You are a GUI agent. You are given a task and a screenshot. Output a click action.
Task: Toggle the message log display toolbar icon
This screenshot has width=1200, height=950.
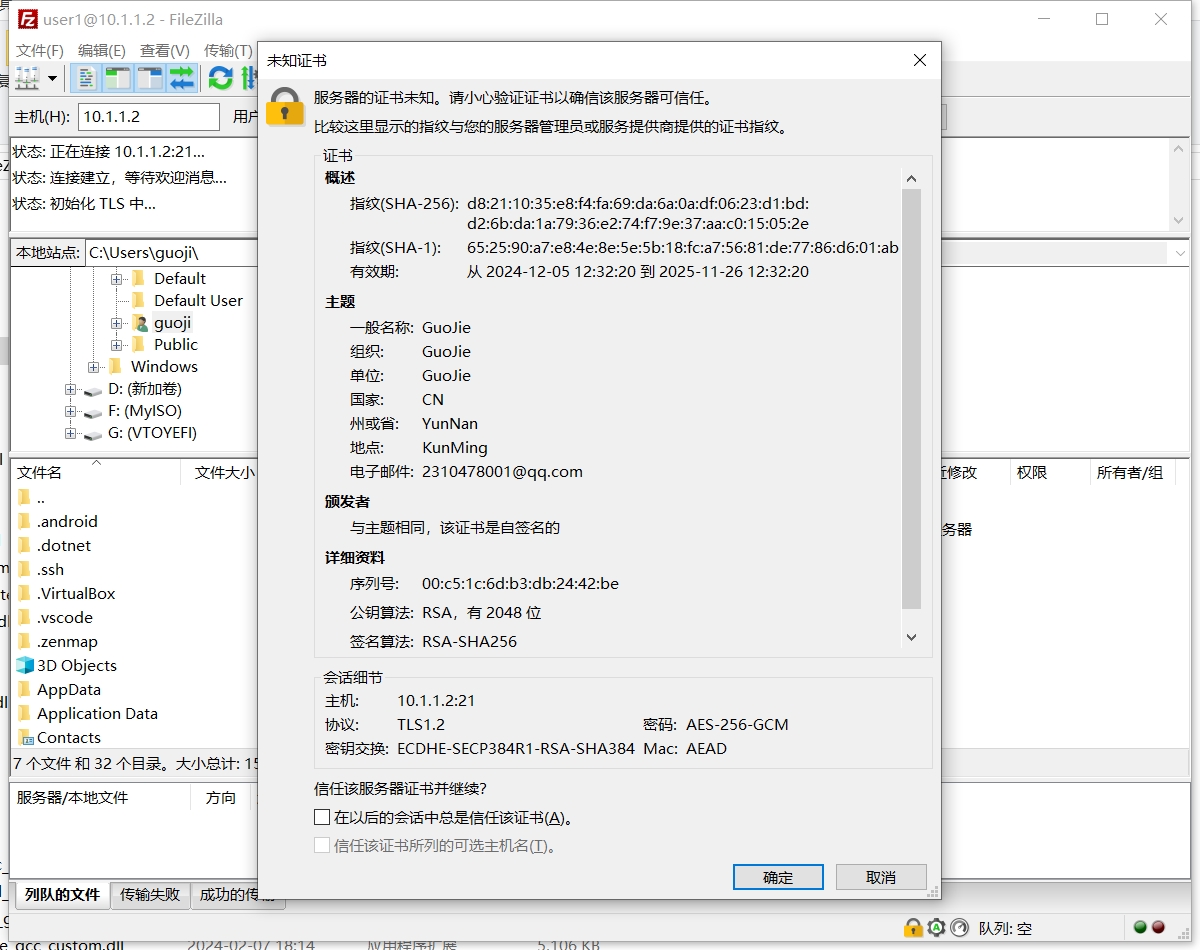pyautogui.click(x=87, y=77)
